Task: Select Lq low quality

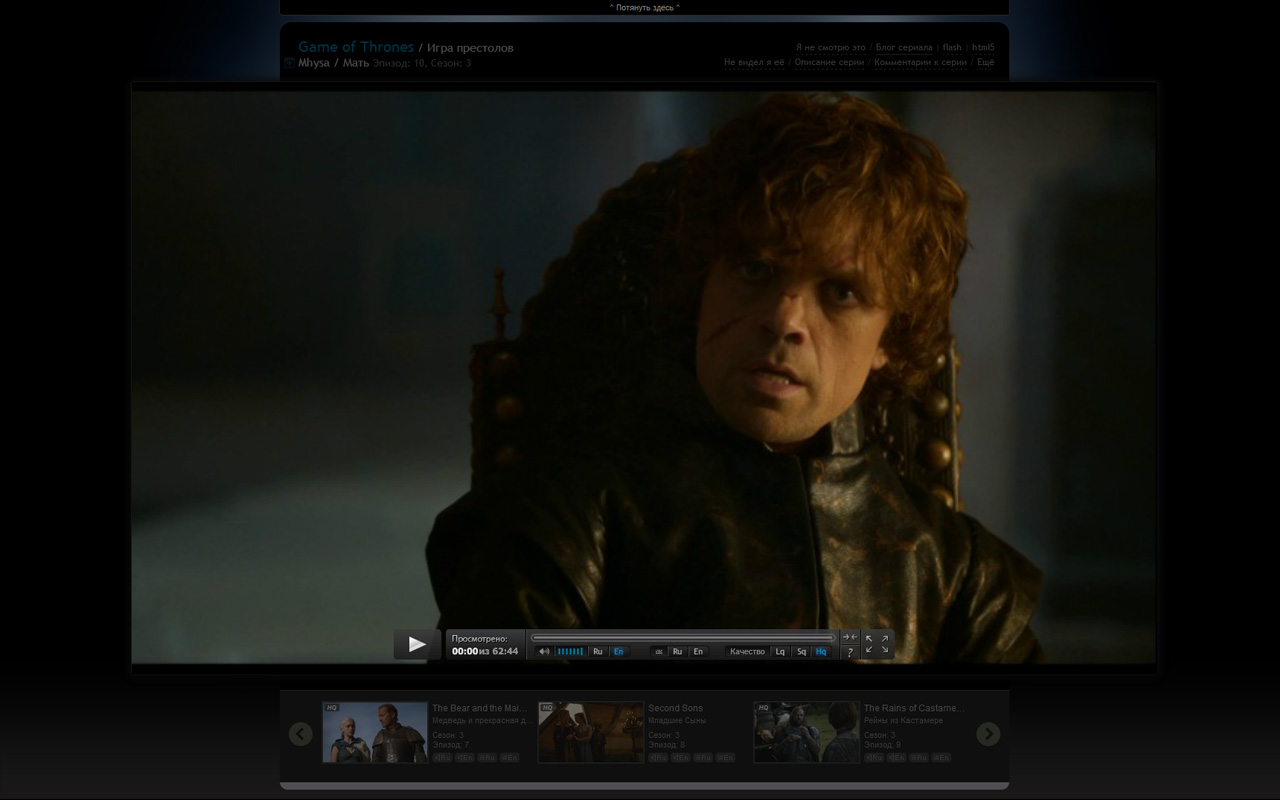Action: (780, 652)
